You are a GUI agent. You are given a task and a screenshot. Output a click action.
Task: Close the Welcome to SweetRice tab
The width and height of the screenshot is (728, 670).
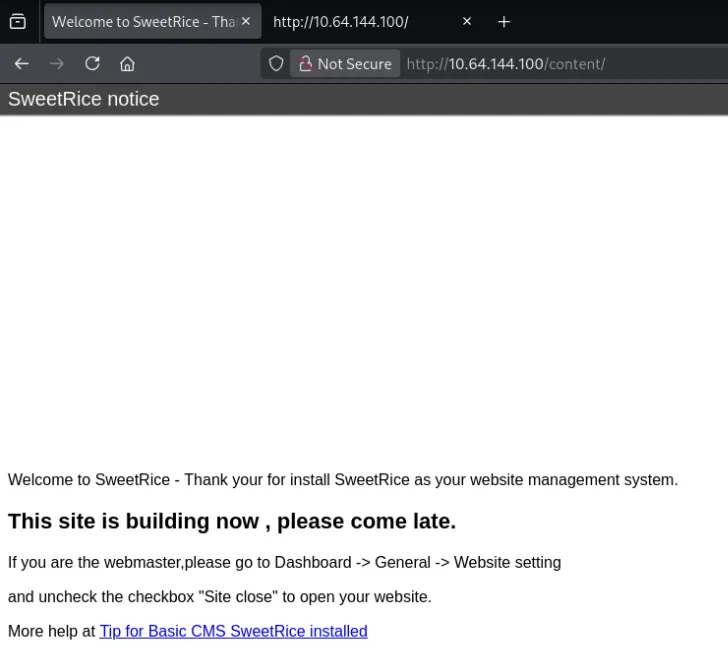coord(246,21)
